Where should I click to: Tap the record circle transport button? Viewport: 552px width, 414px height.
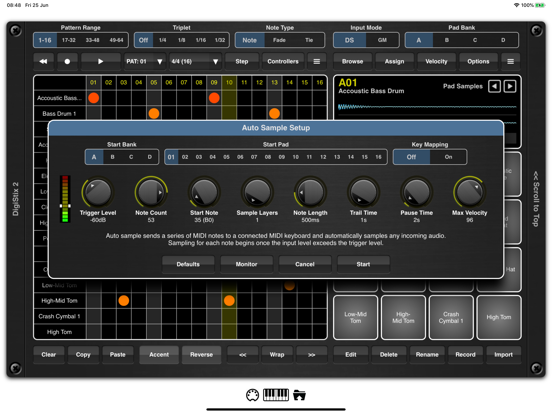[x=67, y=61]
